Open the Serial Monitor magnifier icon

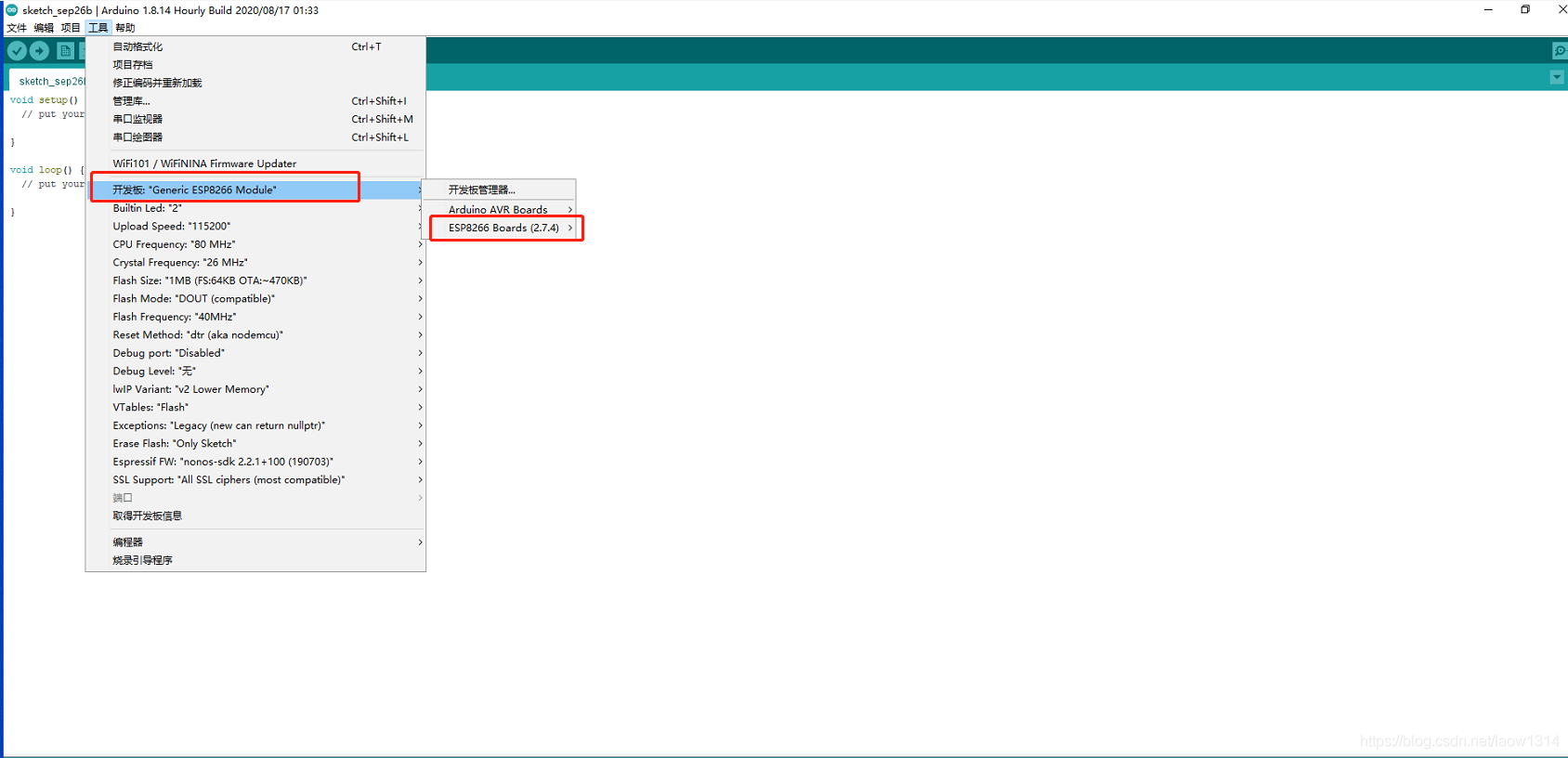(x=1559, y=51)
